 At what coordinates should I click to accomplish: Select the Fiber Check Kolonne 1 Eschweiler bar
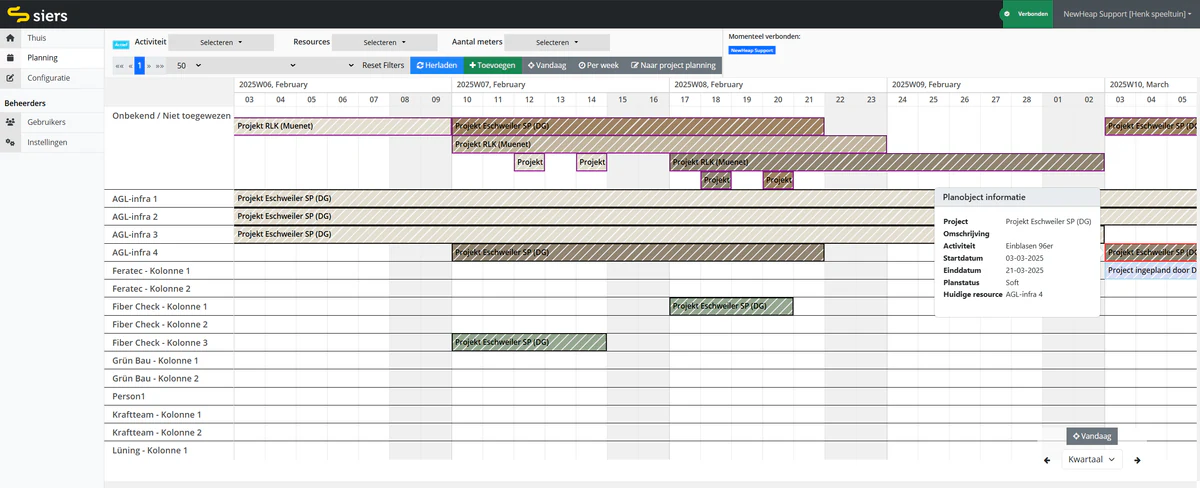(x=731, y=306)
